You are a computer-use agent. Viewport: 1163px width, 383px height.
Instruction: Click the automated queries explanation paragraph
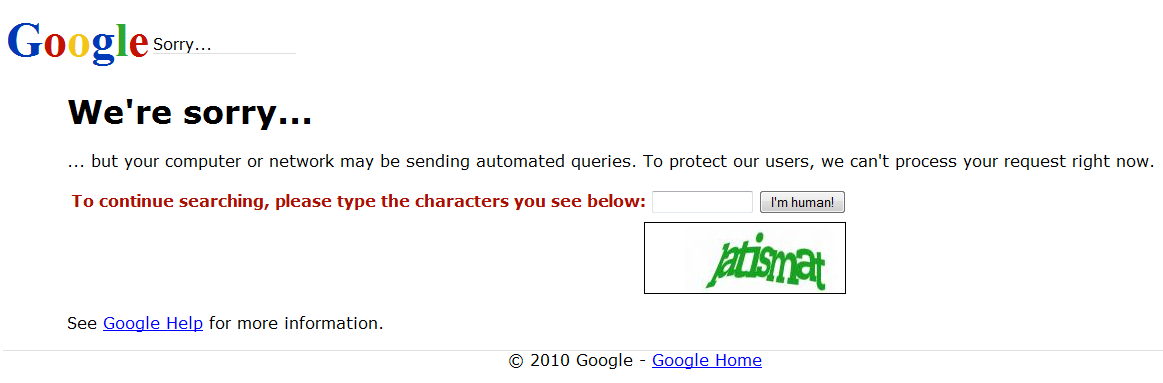pos(611,161)
